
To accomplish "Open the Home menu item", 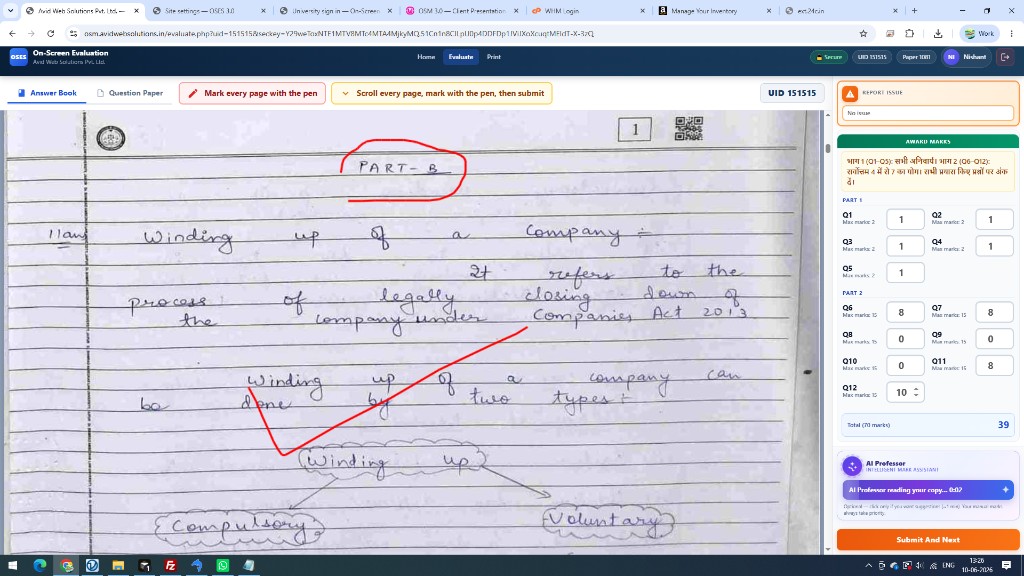I will point(426,57).
